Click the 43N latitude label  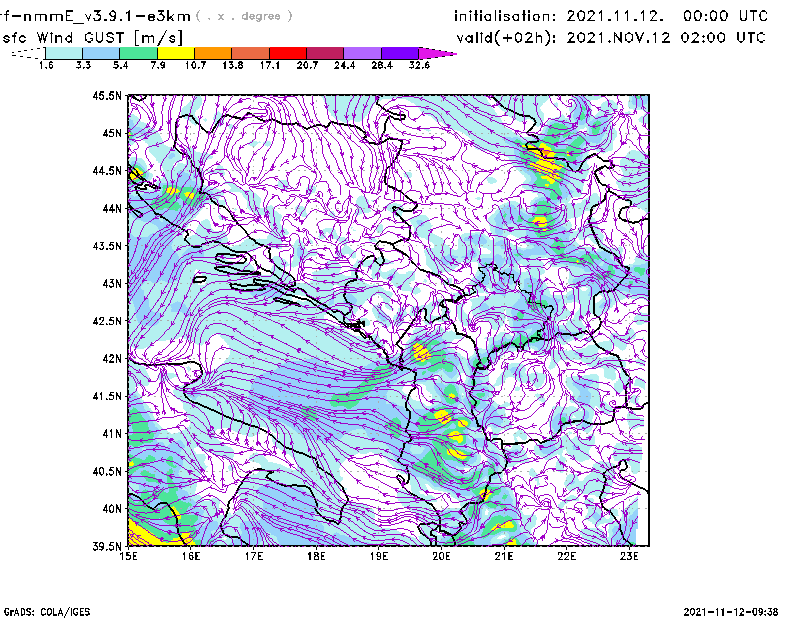[112, 283]
